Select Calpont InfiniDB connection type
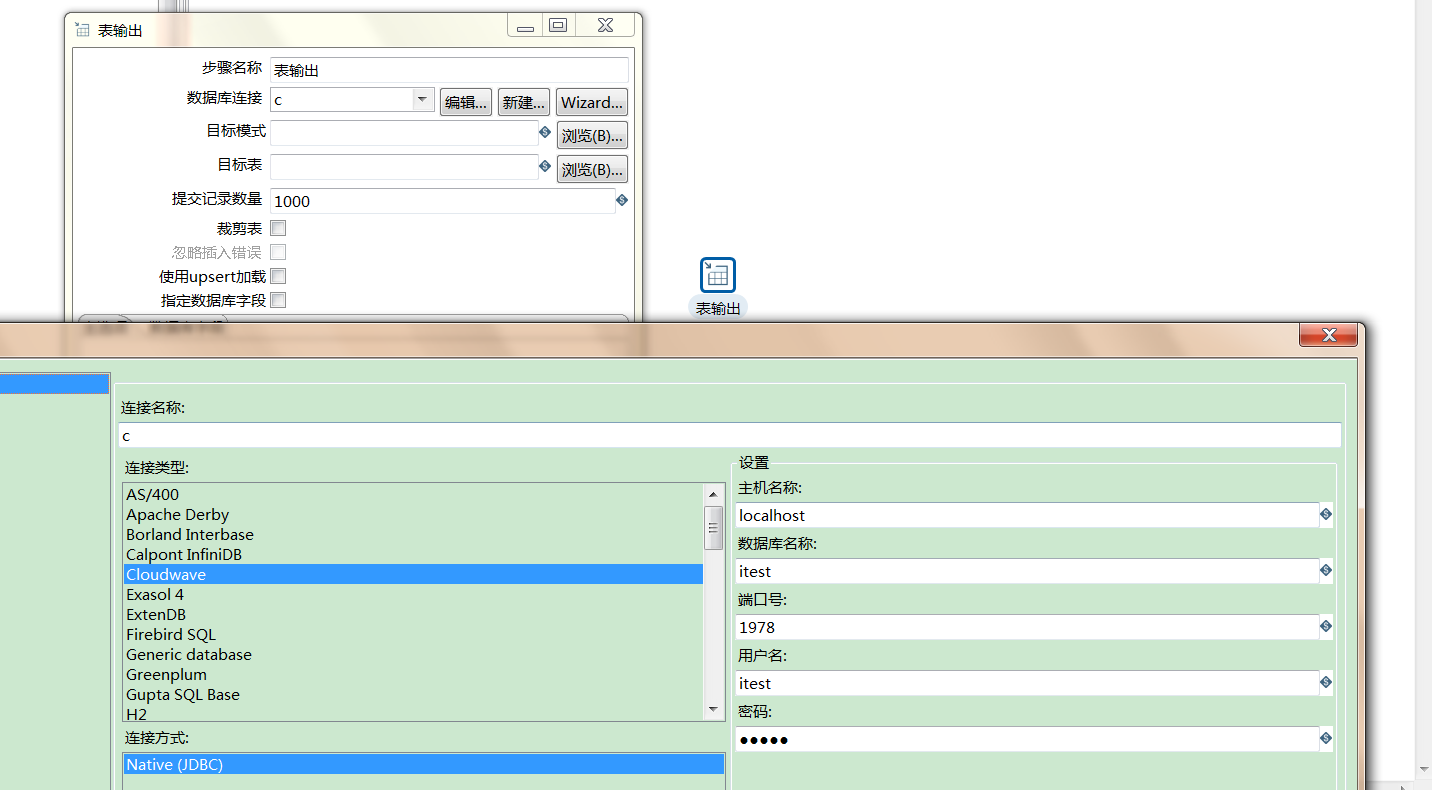Image resolution: width=1432 pixels, height=790 pixels. click(413, 554)
